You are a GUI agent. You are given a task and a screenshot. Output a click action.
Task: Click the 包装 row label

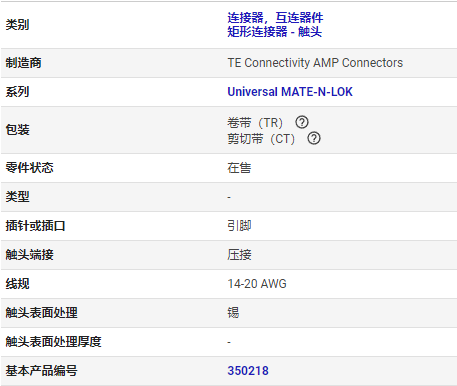[x=17, y=130]
